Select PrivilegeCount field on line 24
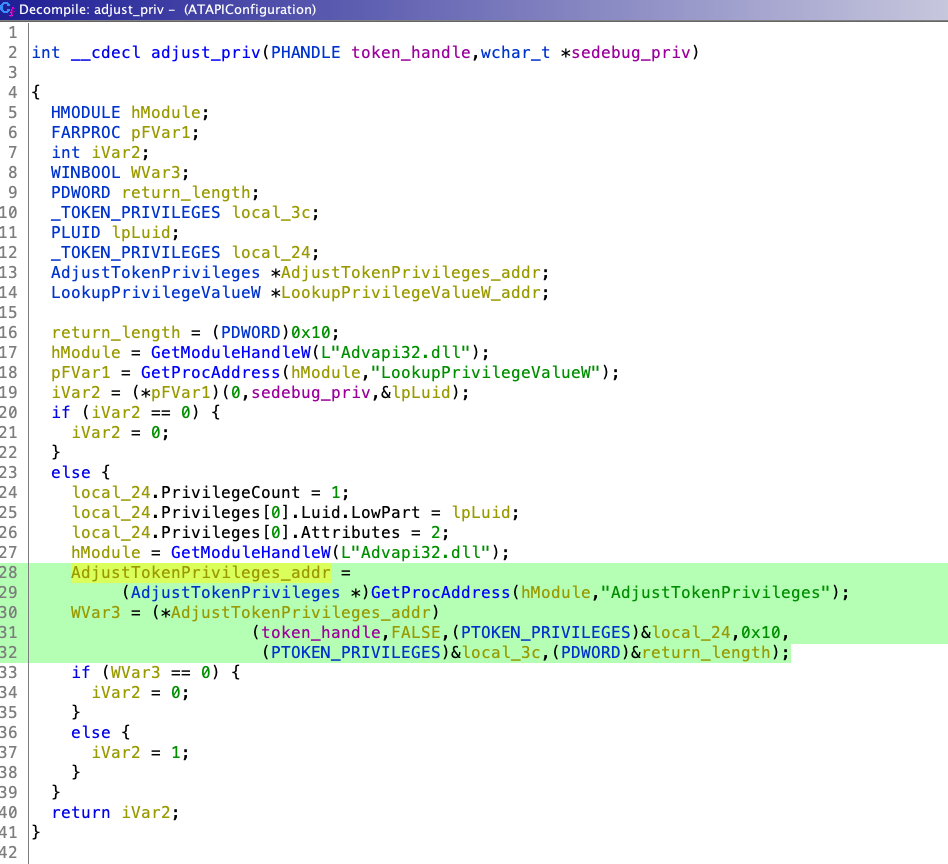 (x=230, y=492)
